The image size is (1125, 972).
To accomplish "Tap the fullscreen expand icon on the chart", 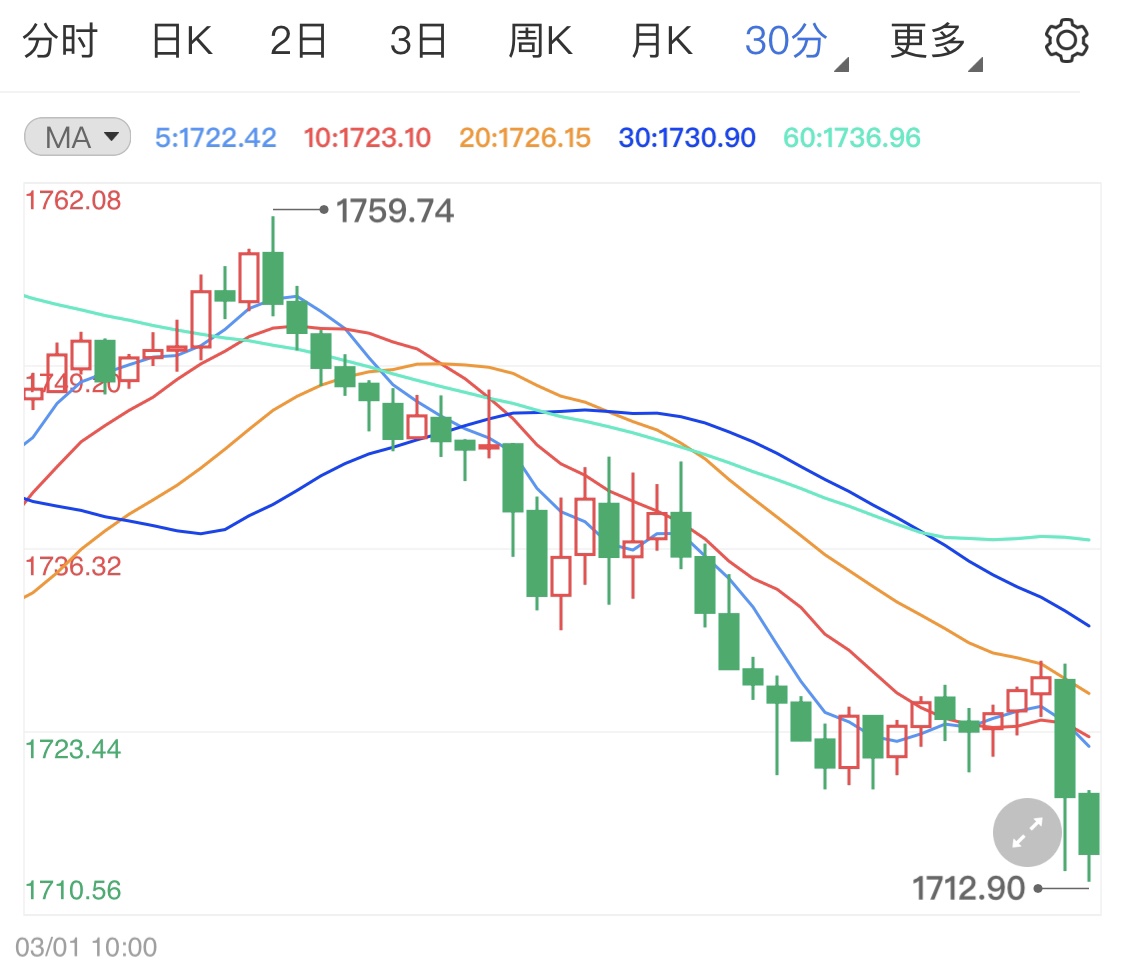I will (x=1026, y=832).
